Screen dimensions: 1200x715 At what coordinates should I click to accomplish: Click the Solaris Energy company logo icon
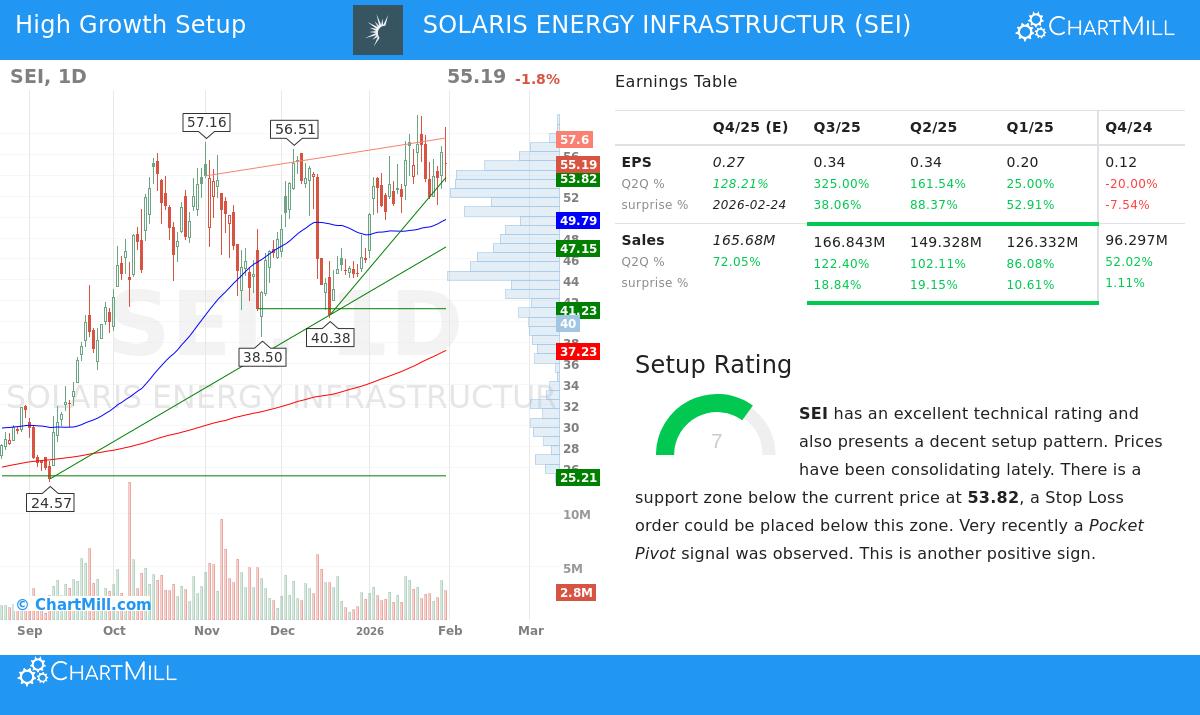coord(378,29)
